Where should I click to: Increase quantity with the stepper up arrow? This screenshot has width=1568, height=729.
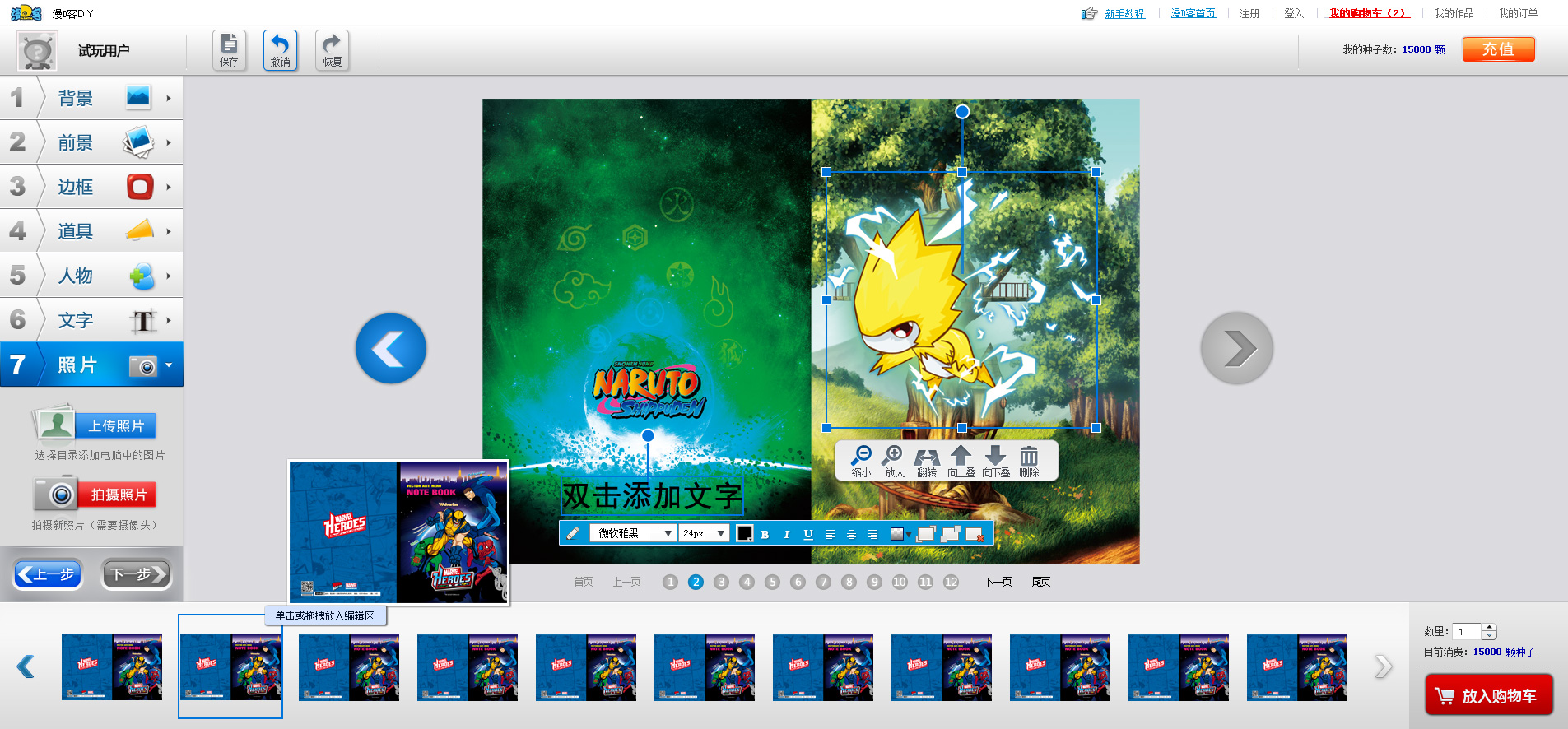pyautogui.click(x=1489, y=628)
